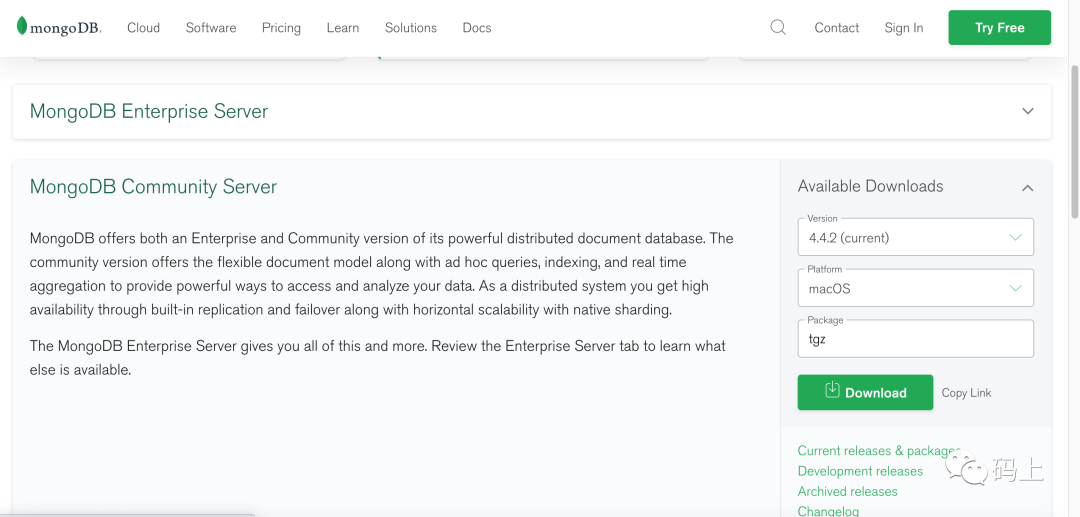Expand the MongoDB Enterprise Server section
This screenshot has width=1080, height=517.
pyautogui.click(x=1027, y=111)
